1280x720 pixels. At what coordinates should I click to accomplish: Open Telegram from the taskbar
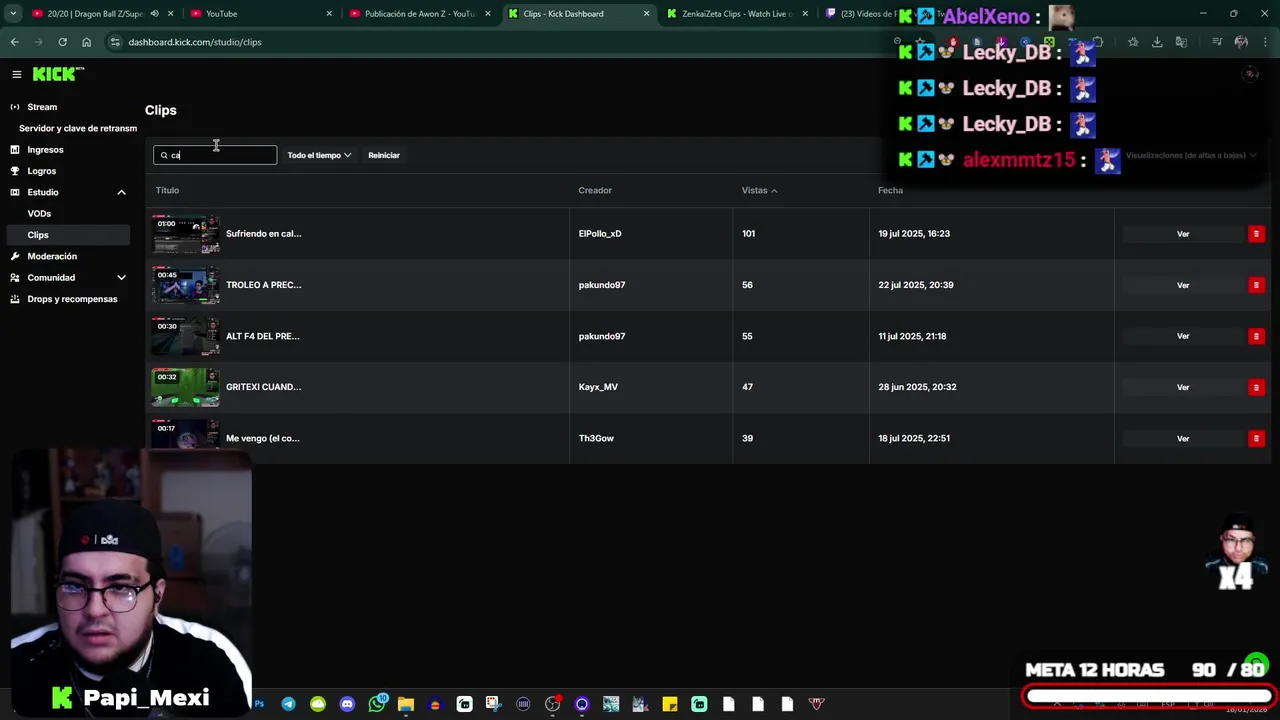(288, 704)
